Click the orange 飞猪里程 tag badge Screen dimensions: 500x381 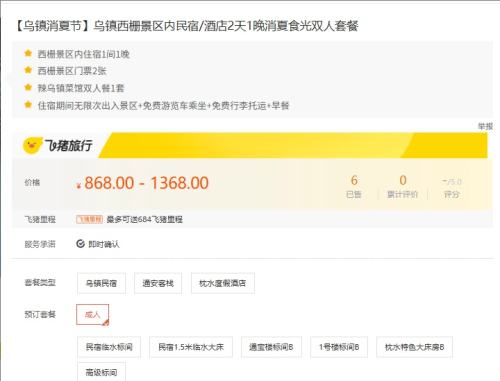point(89,219)
